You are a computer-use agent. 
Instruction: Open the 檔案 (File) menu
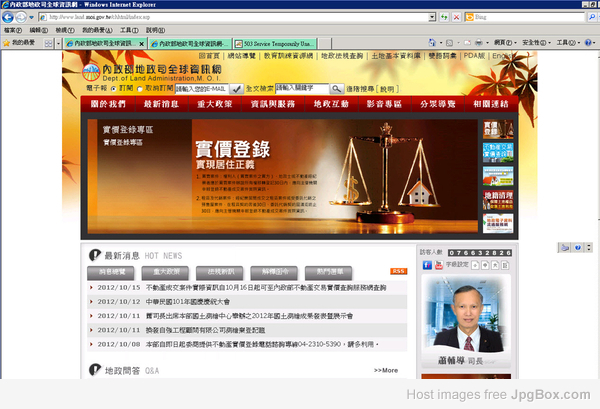pyautogui.click(x=13, y=30)
